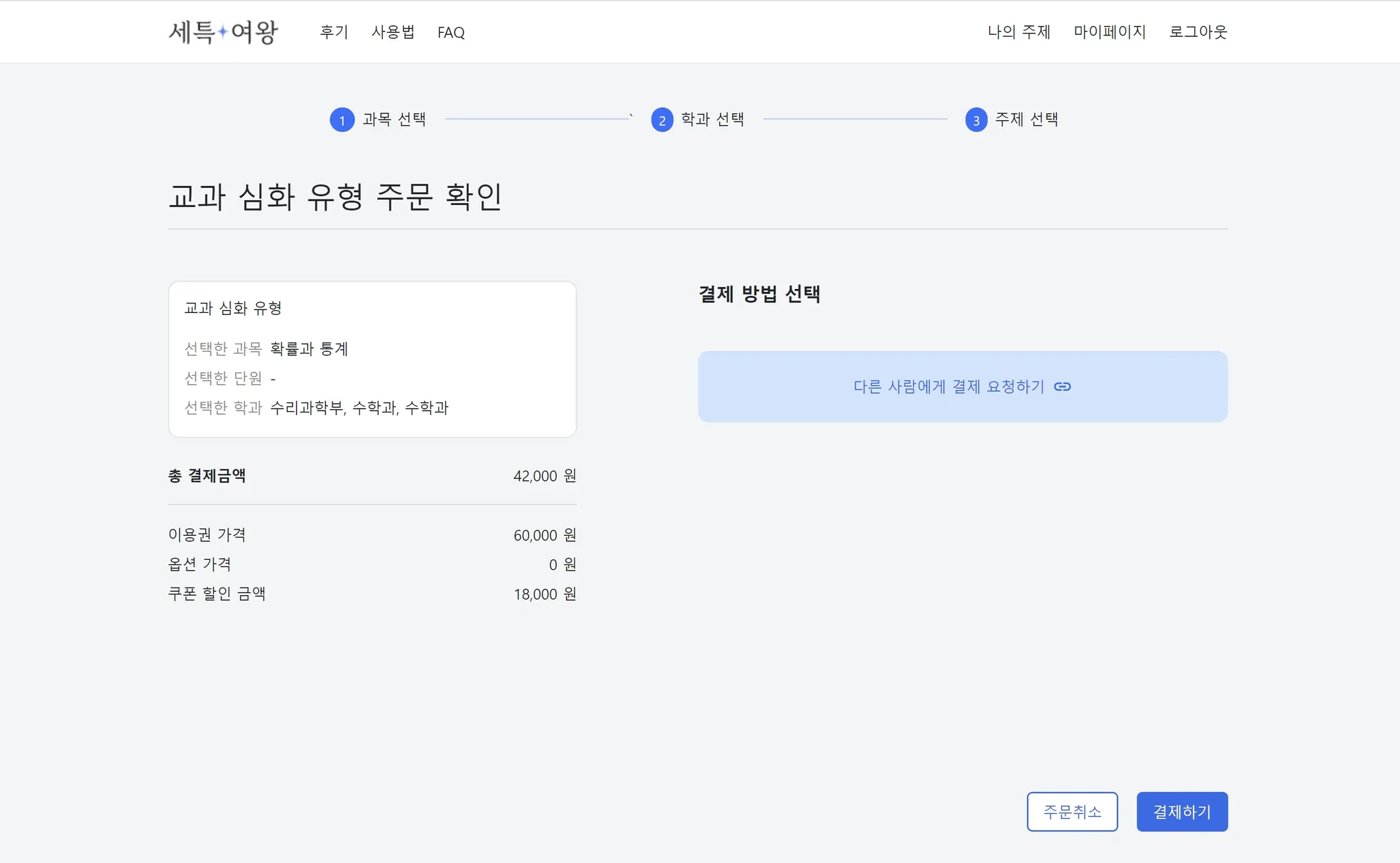1400x863 pixels.
Task: Open the 사용법 menu
Action: pyautogui.click(x=393, y=32)
